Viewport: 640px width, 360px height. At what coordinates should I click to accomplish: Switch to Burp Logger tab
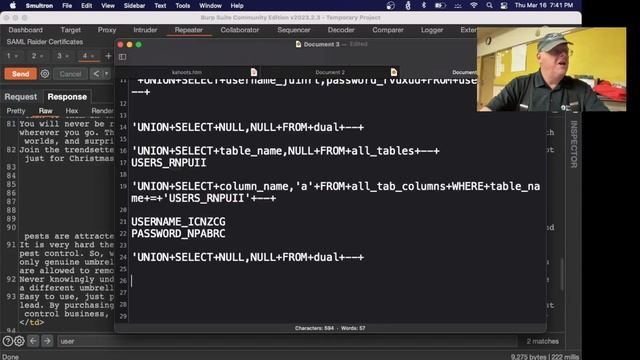pyautogui.click(x=432, y=30)
